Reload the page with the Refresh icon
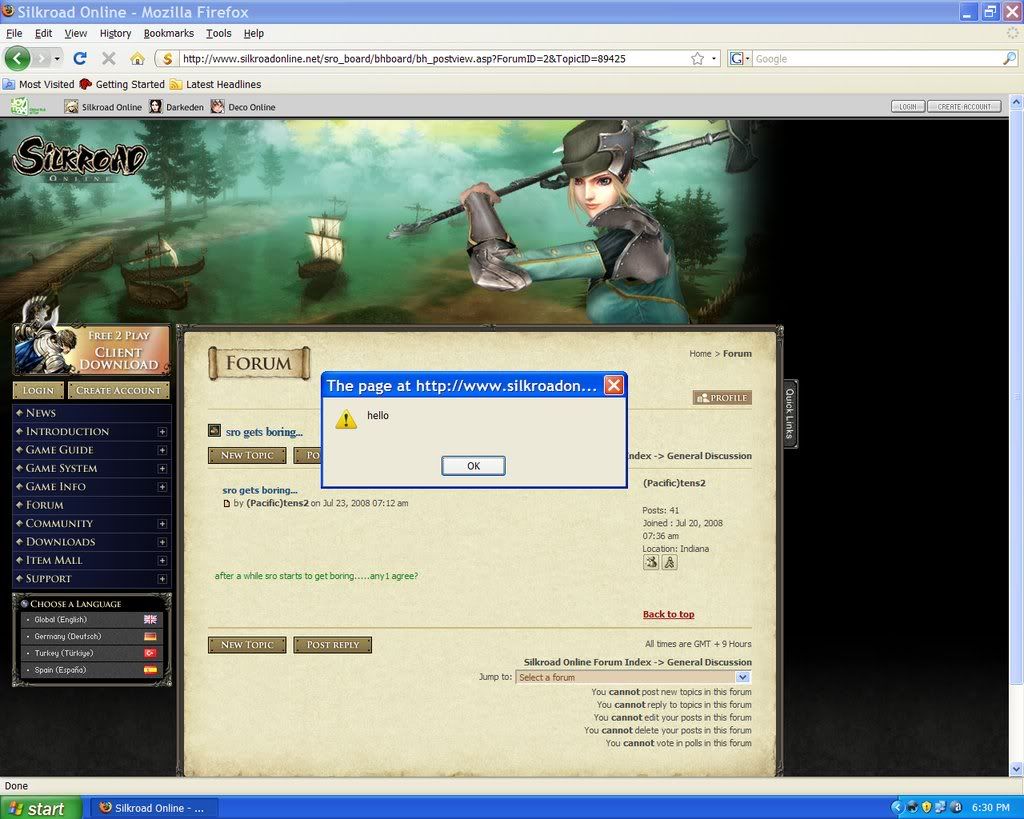Image resolution: width=1024 pixels, height=819 pixels. (80, 59)
